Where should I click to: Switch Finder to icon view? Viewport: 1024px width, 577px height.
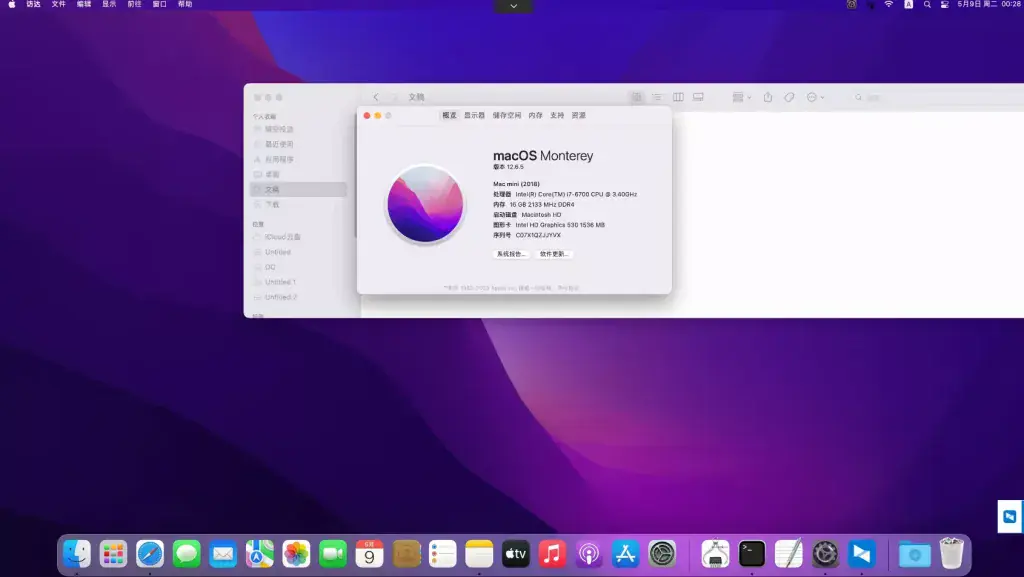click(x=637, y=97)
